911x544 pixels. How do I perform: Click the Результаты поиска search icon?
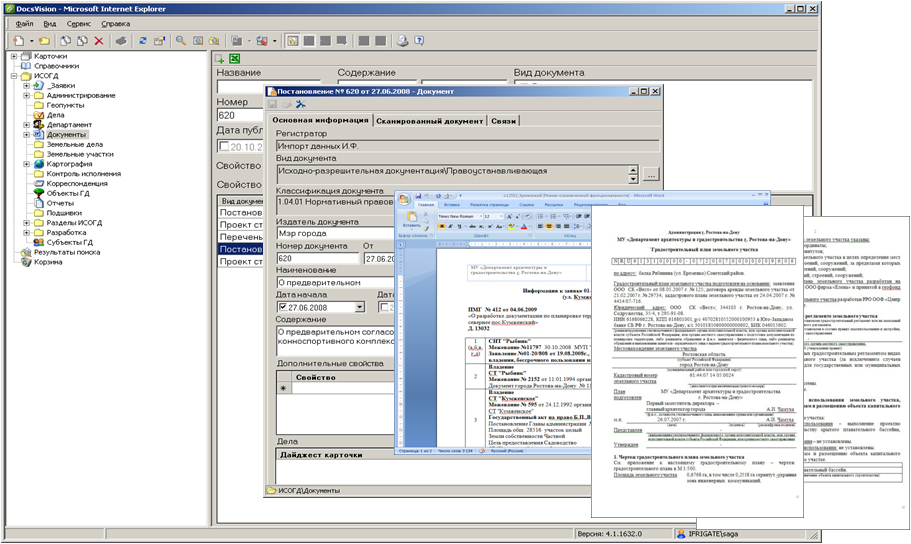tap(26, 252)
